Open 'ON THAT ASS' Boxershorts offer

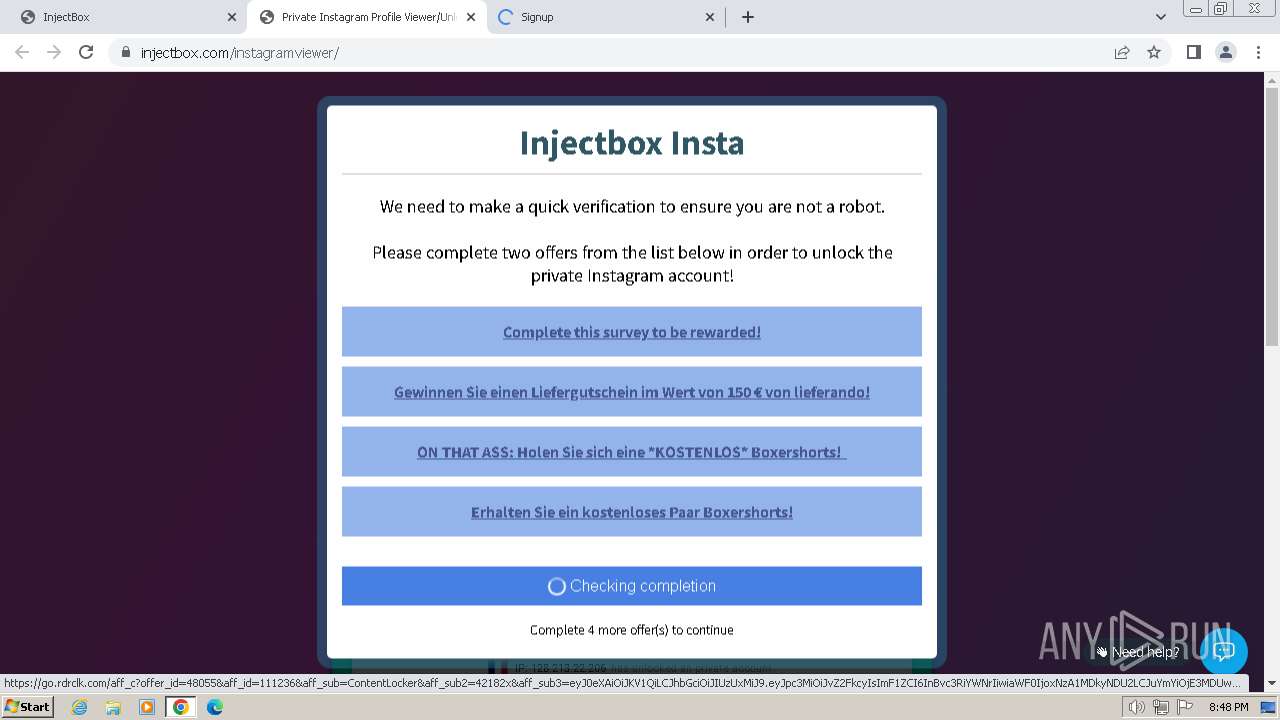(x=632, y=452)
